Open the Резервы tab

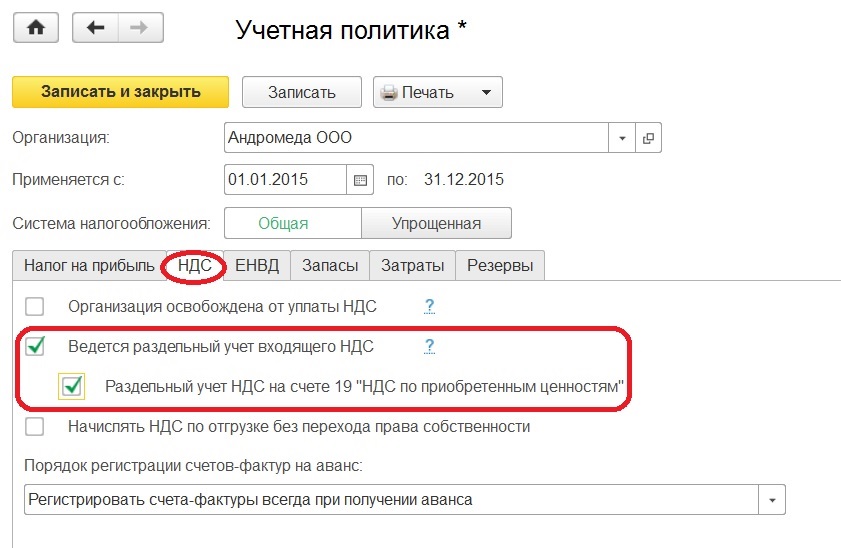[x=500, y=265]
